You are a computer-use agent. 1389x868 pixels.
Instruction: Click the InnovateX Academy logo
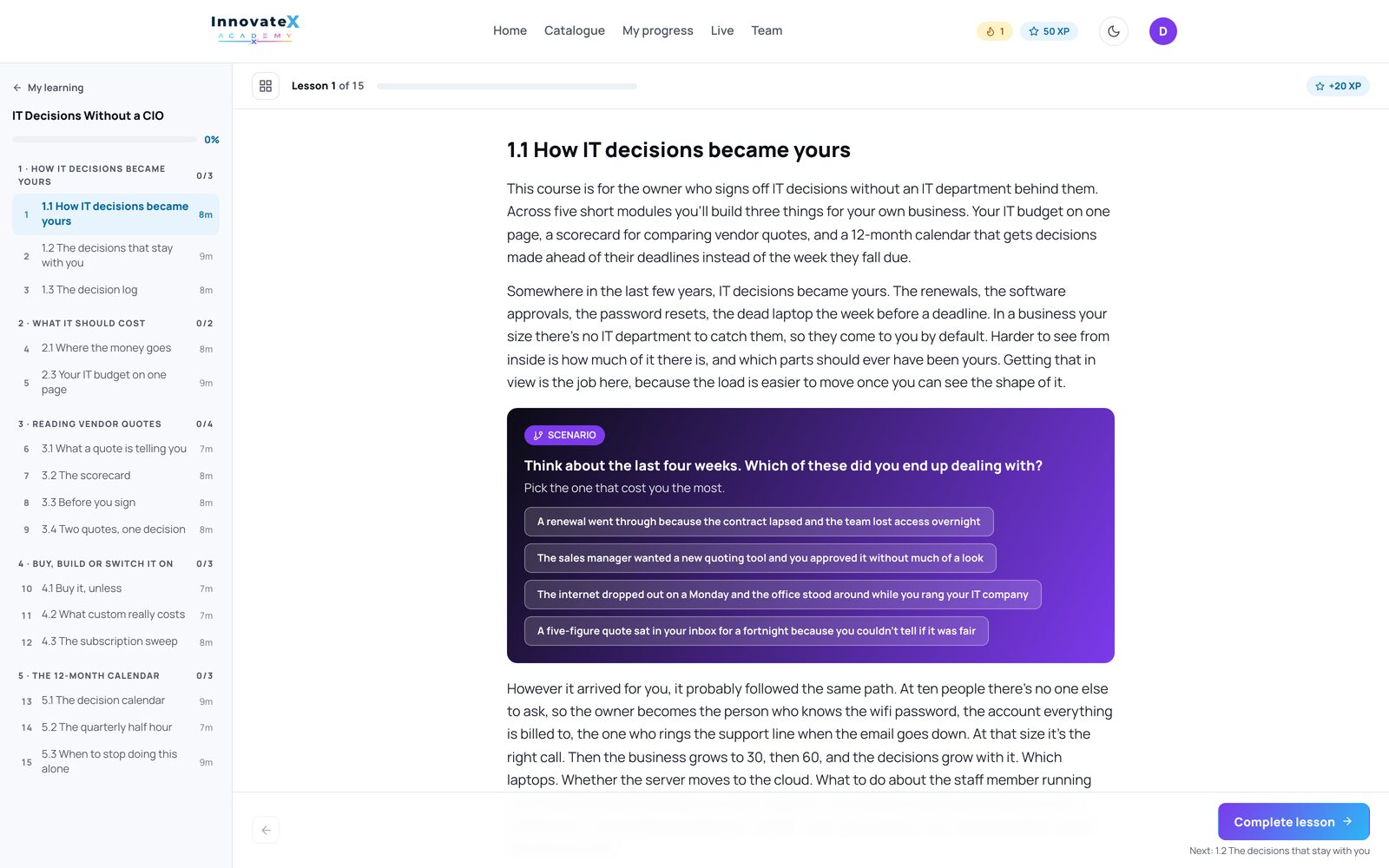pyautogui.click(x=255, y=30)
